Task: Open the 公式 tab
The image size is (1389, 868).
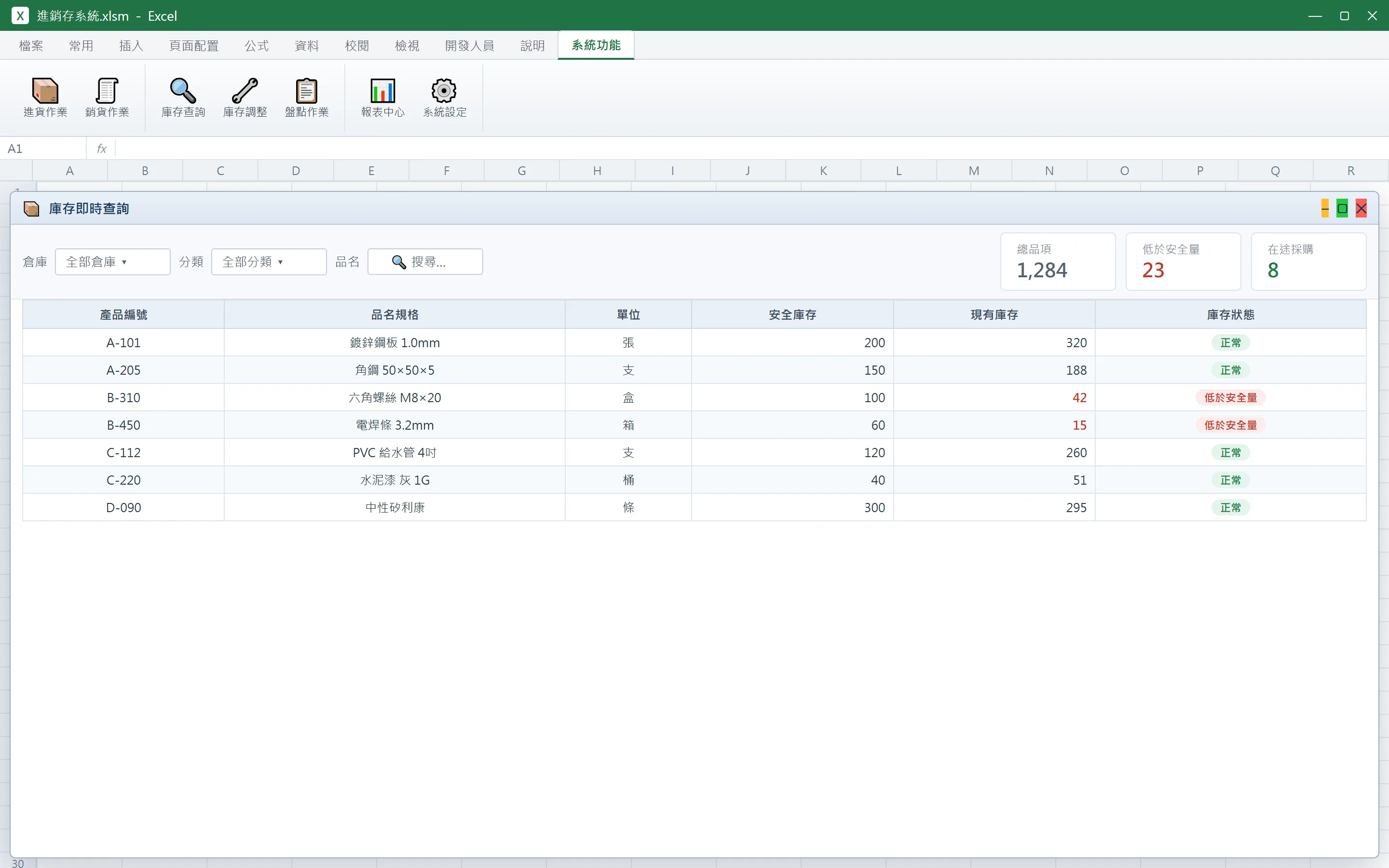Action: 257,45
